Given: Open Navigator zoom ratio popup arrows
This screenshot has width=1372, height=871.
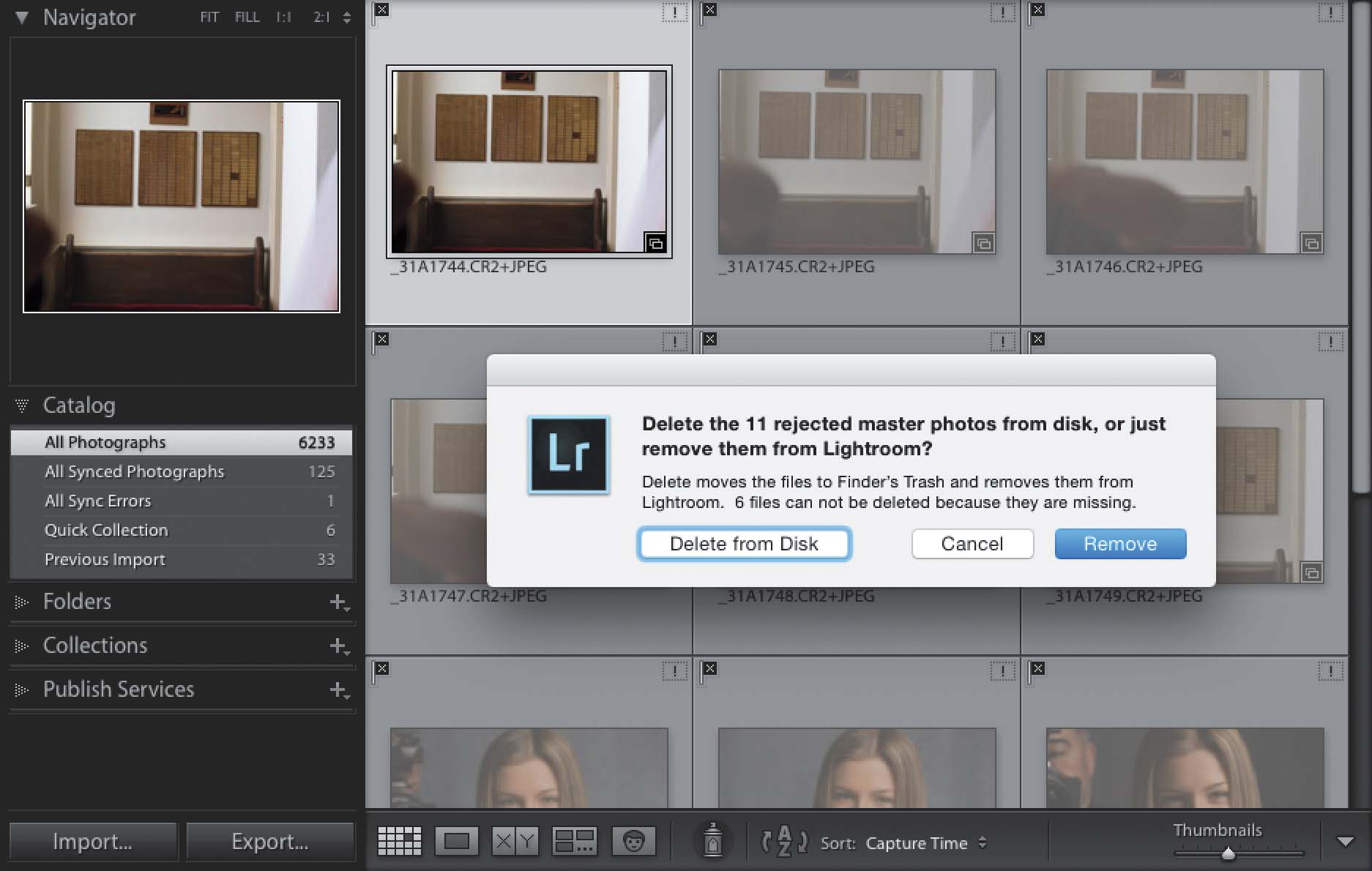Looking at the screenshot, I should [346, 18].
